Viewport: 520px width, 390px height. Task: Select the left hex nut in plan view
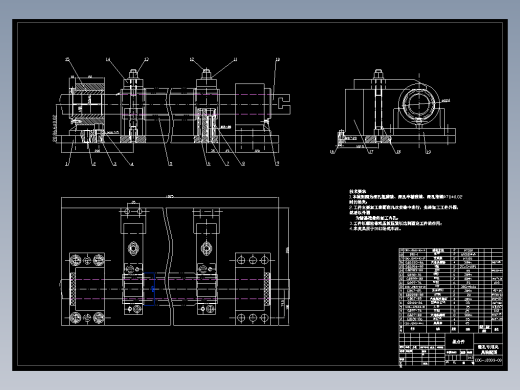click(133, 248)
